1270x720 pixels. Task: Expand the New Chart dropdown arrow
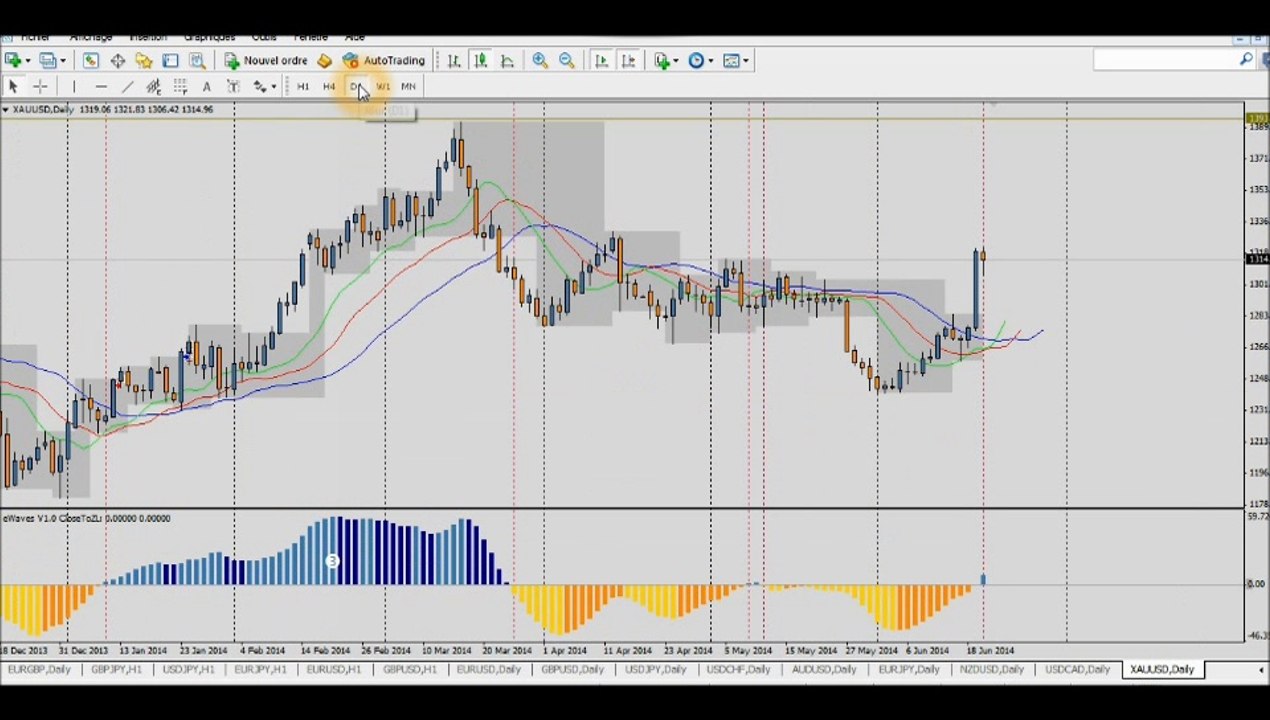click(27, 61)
